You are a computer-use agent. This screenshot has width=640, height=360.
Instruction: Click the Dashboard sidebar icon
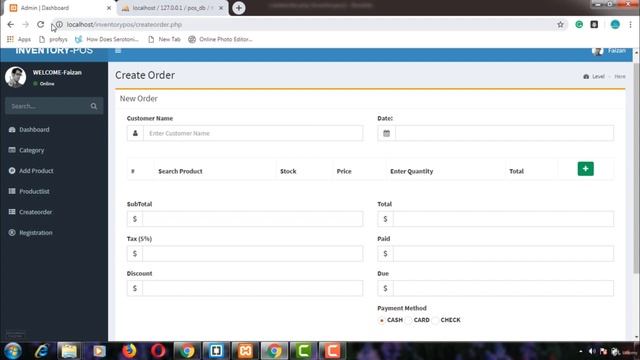click(x=12, y=129)
